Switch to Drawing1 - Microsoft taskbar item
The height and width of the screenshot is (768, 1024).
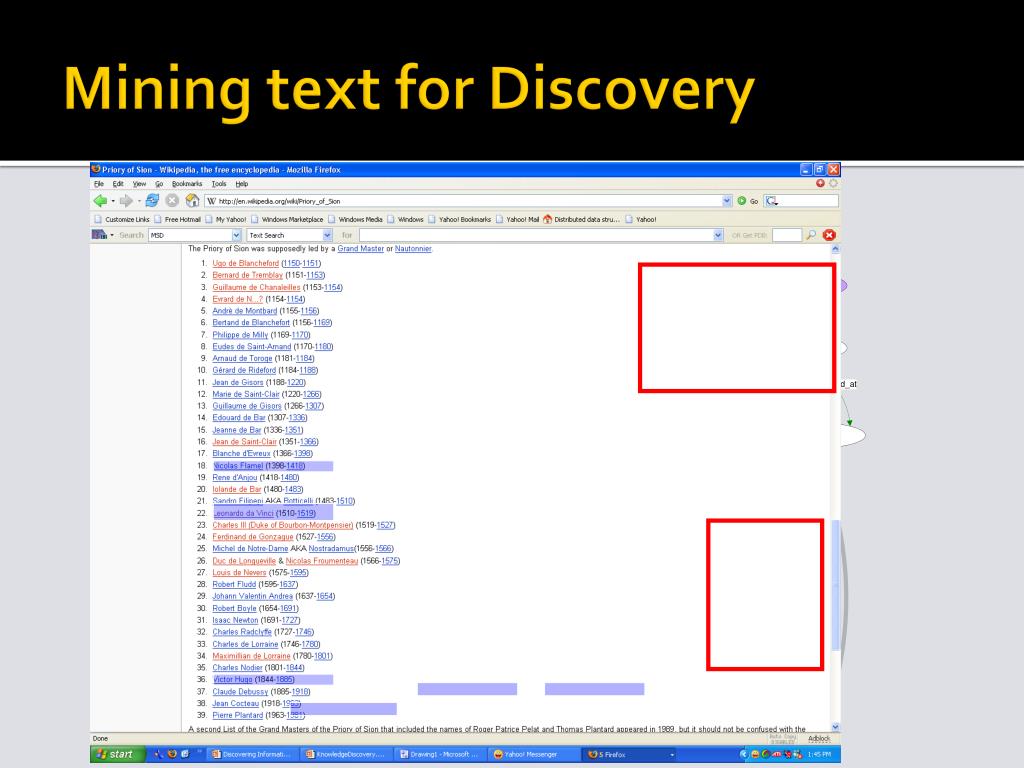440,754
